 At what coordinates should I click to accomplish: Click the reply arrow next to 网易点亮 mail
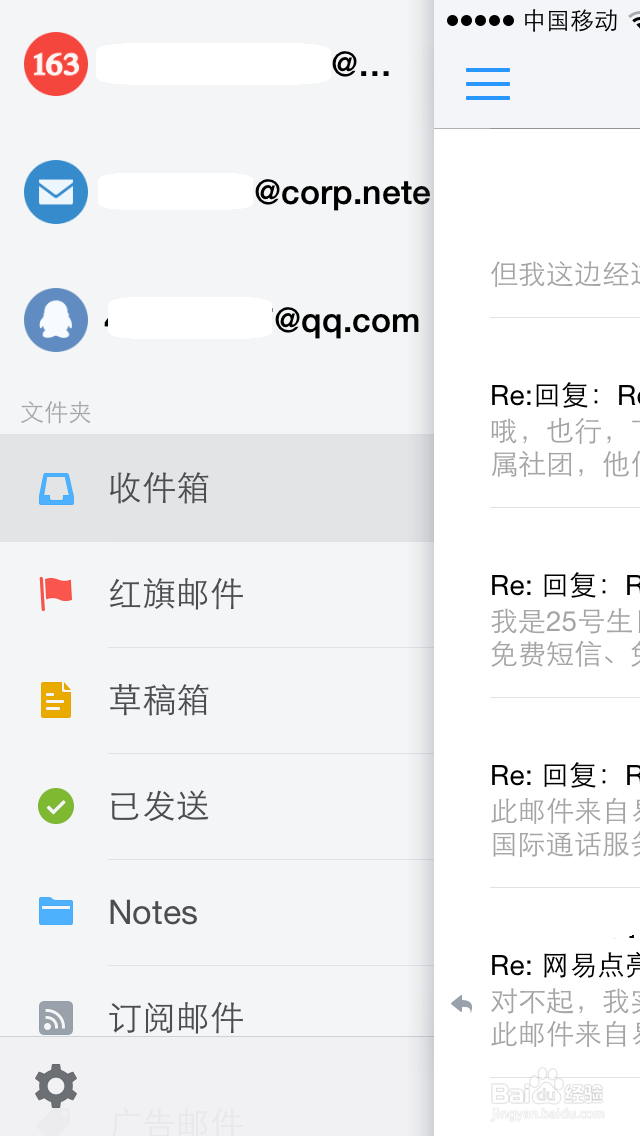pyautogui.click(x=460, y=1005)
